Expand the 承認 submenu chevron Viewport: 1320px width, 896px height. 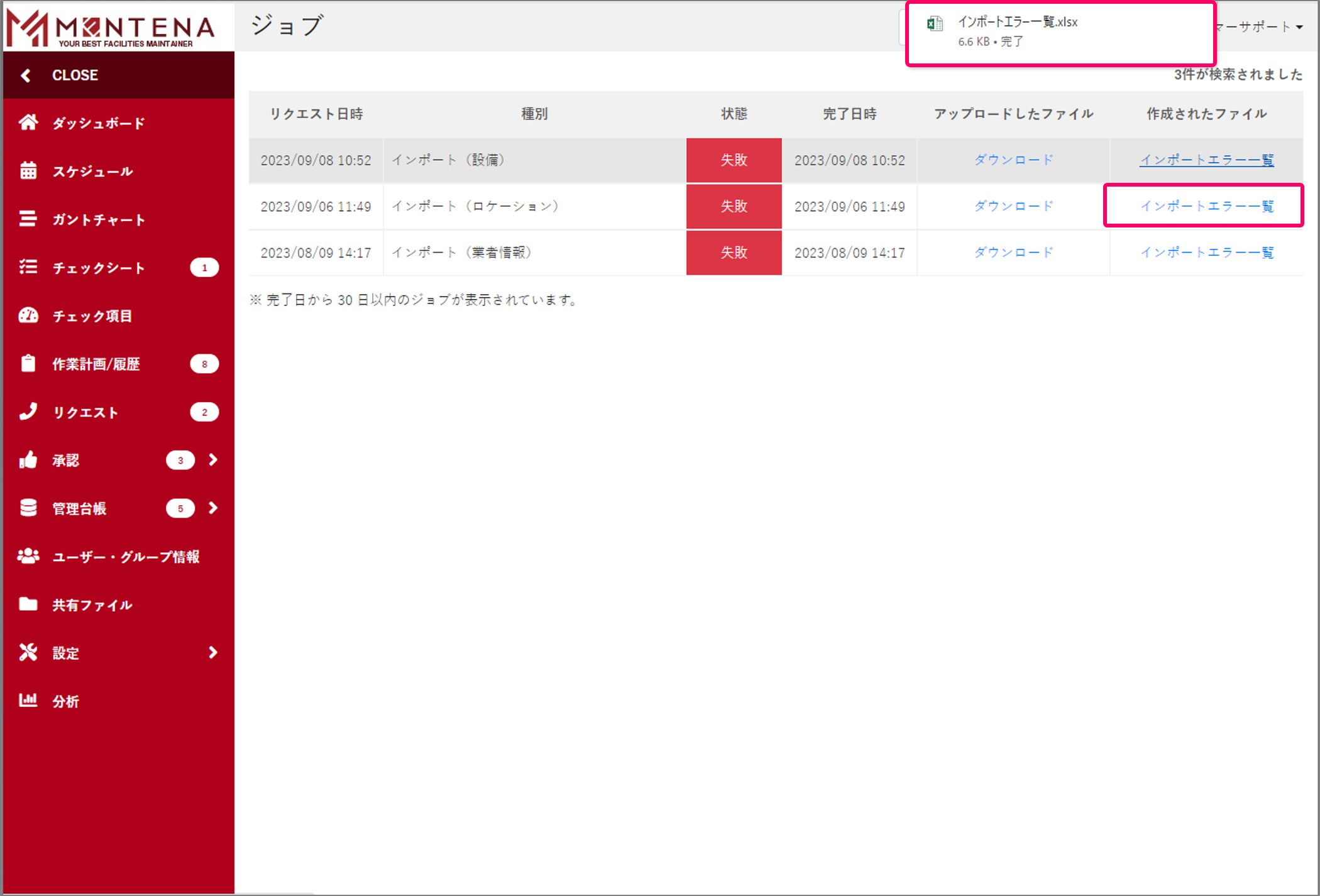click(213, 460)
